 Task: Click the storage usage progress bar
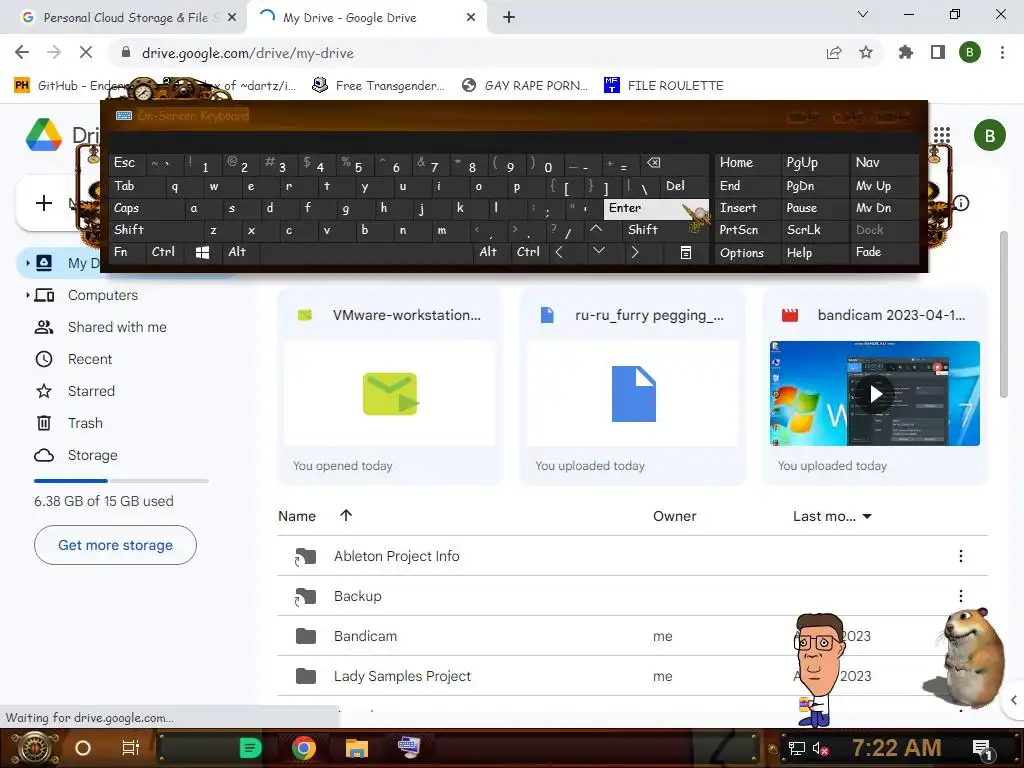click(121, 481)
